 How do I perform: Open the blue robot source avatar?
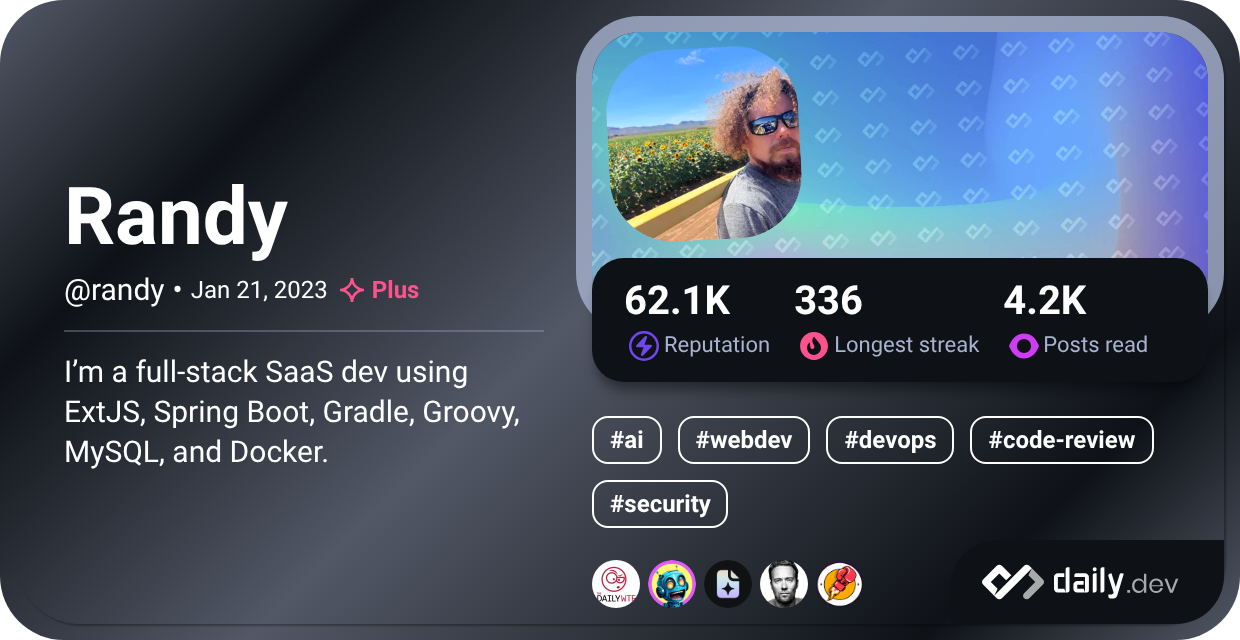(x=672, y=584)
